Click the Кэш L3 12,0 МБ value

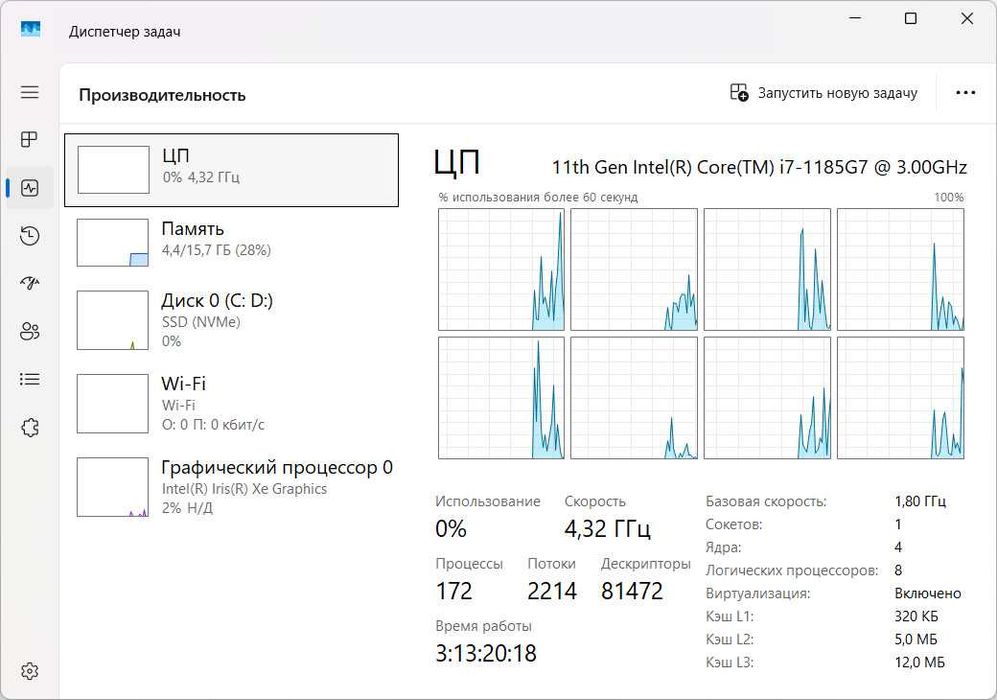click(x=919, y=662)
